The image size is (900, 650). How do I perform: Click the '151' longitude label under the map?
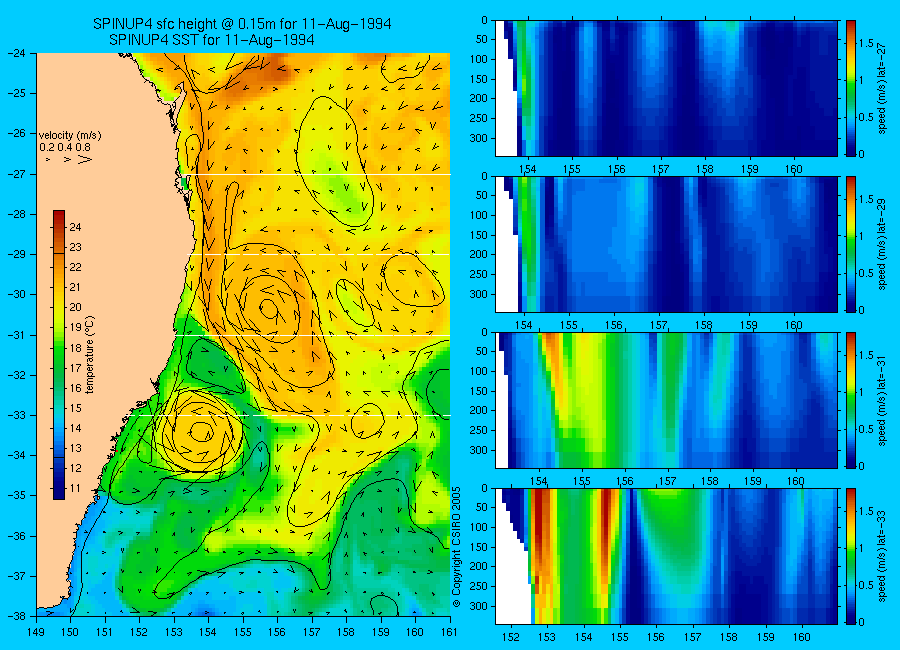click(x=105, y=632)
